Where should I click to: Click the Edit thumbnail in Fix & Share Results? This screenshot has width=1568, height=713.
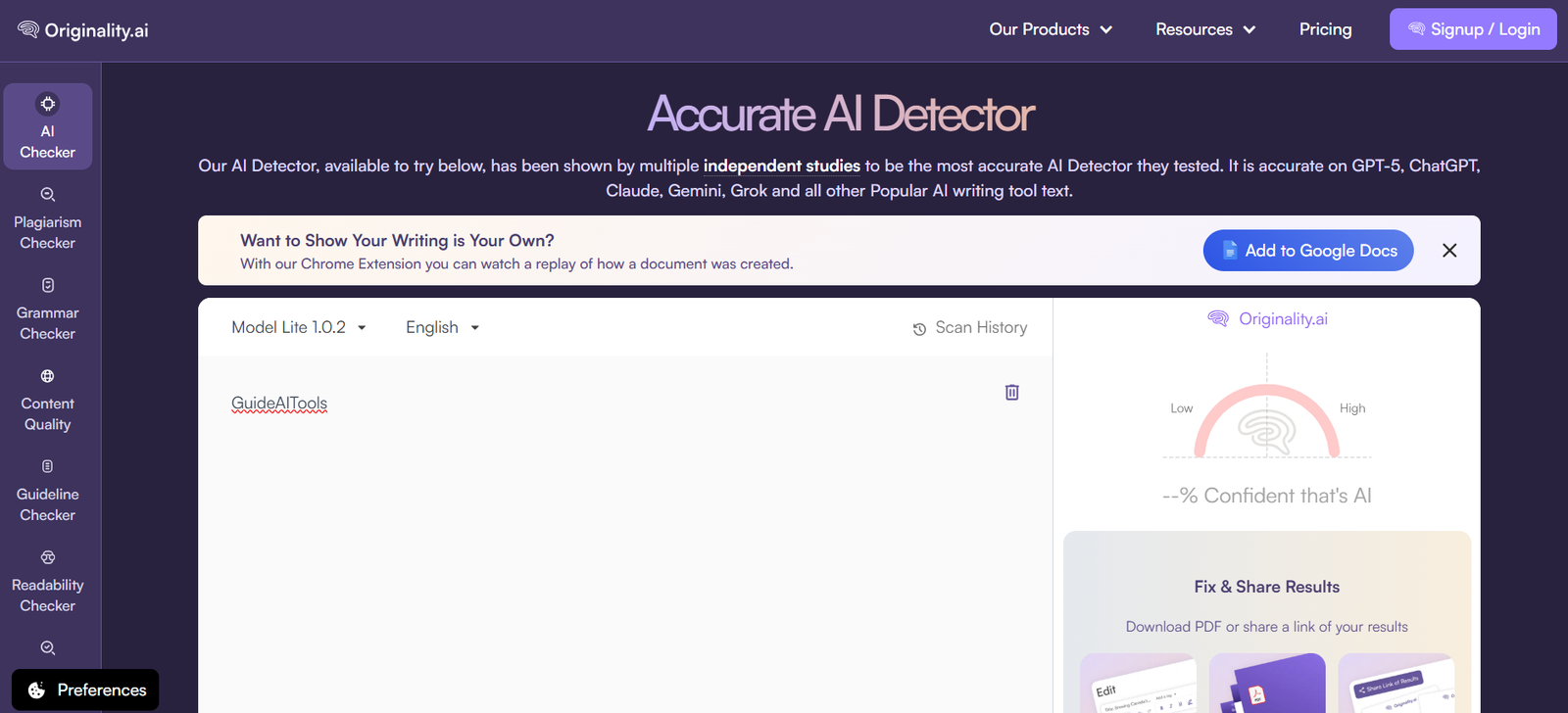pyautogui.click(x=1139, y=684)
